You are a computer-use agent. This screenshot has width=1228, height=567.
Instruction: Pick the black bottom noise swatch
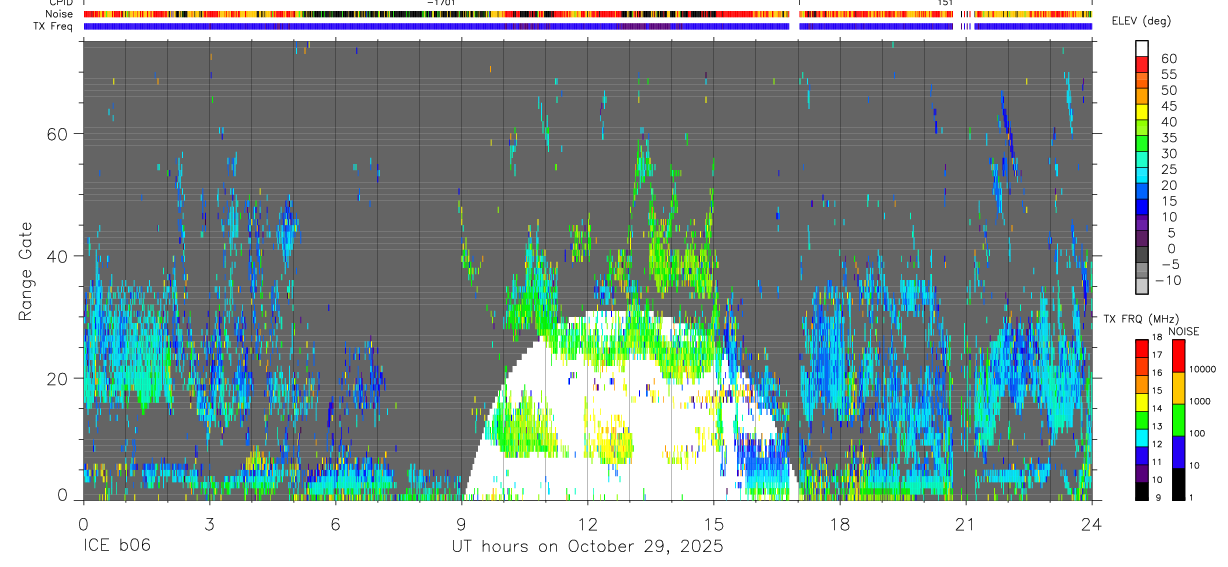point(1179,484)
